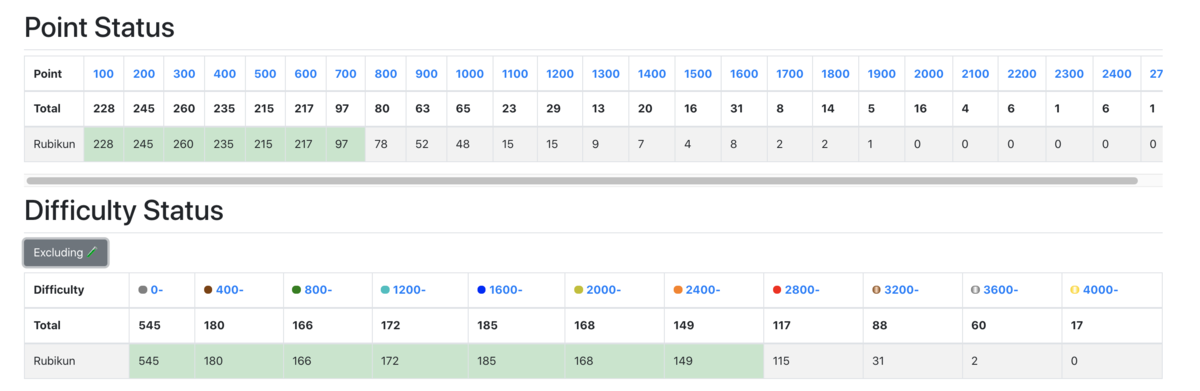Open the 1500 point link
Screen dimensions: 1200x391
pos(698,74)
